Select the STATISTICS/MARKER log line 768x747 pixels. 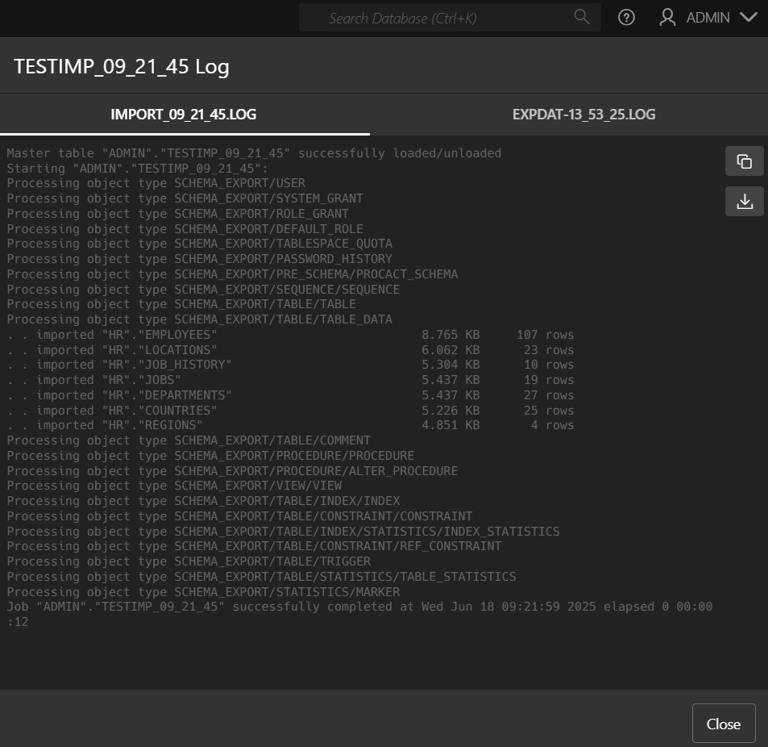[x=203, y=592]
